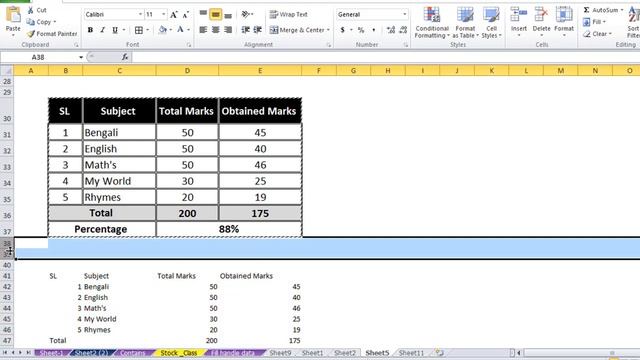Image resolution: width=640 pixels, height=360 pixels.
Task: Apply Comma Style
Action: pyautogui.click(x=373, y=30)
